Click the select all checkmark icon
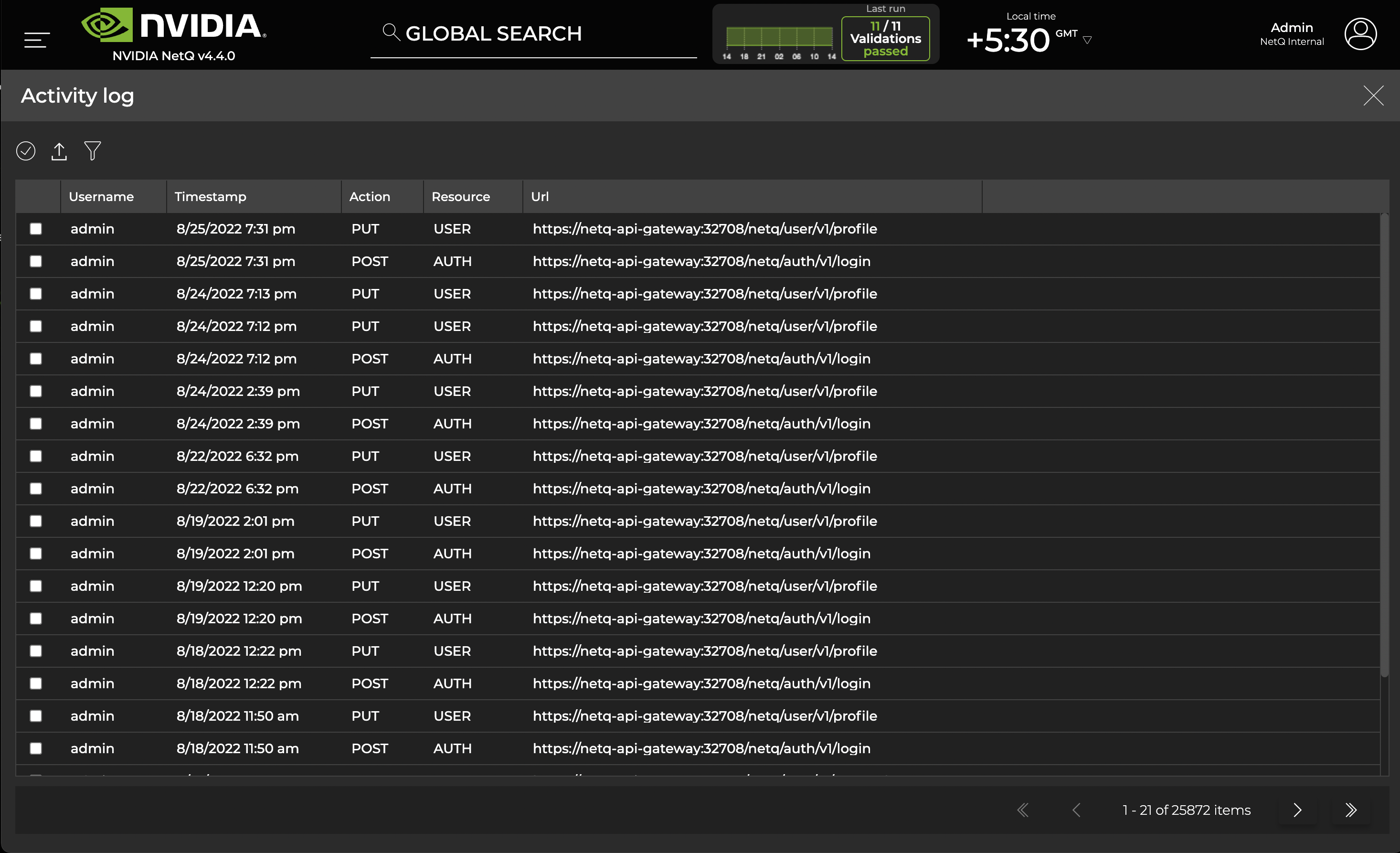This screenshot has height=853, width=1400. (26, 151)
